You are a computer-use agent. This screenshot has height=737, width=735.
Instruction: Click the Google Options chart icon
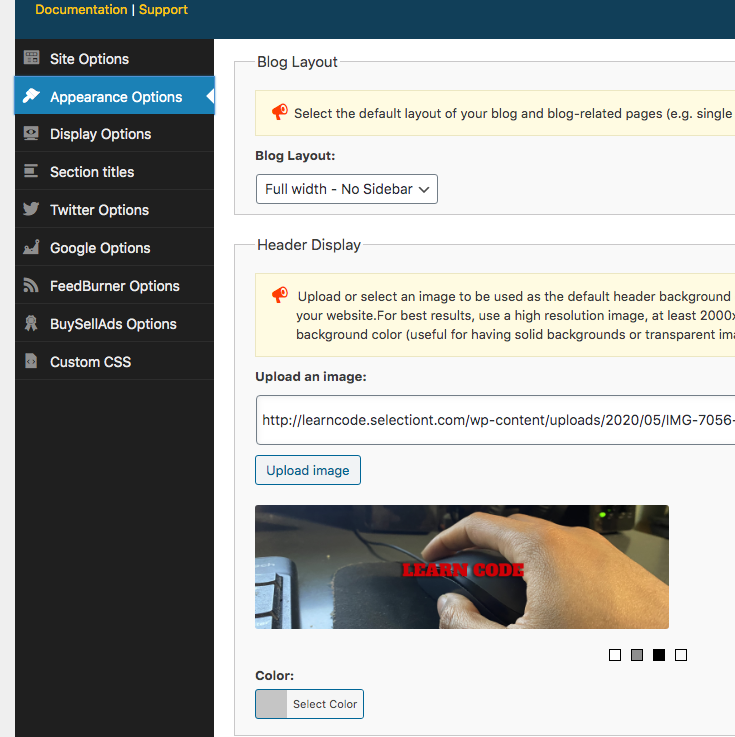point(31,247)
